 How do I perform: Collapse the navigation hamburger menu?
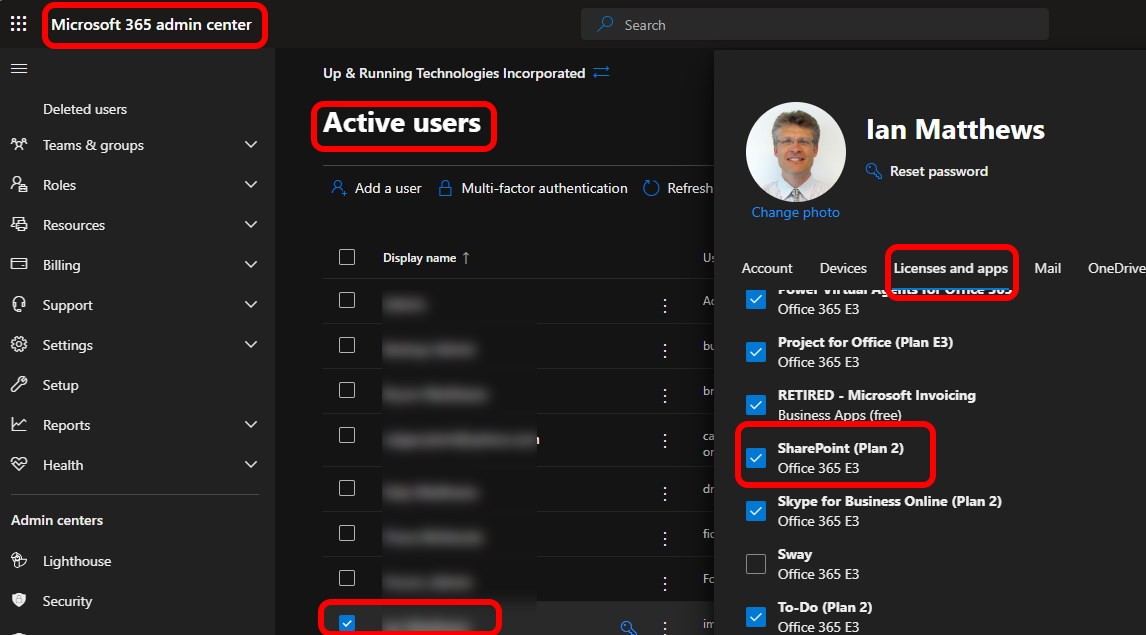pos(18,69)
